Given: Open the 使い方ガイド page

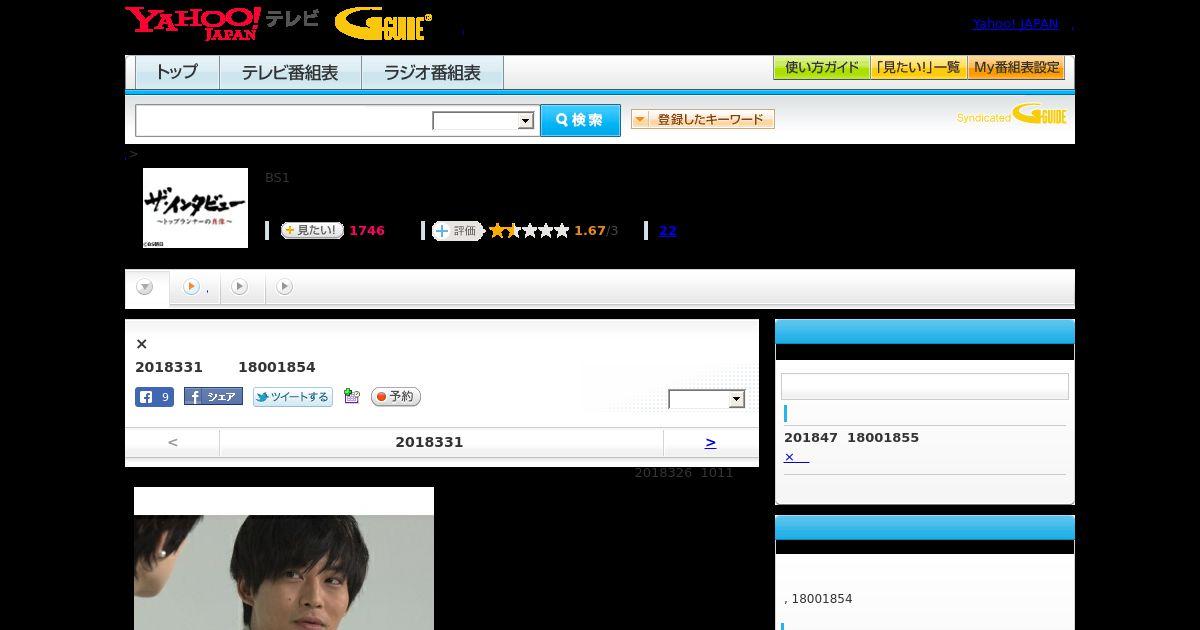Looking at the screenshot, I should (821, 68).
